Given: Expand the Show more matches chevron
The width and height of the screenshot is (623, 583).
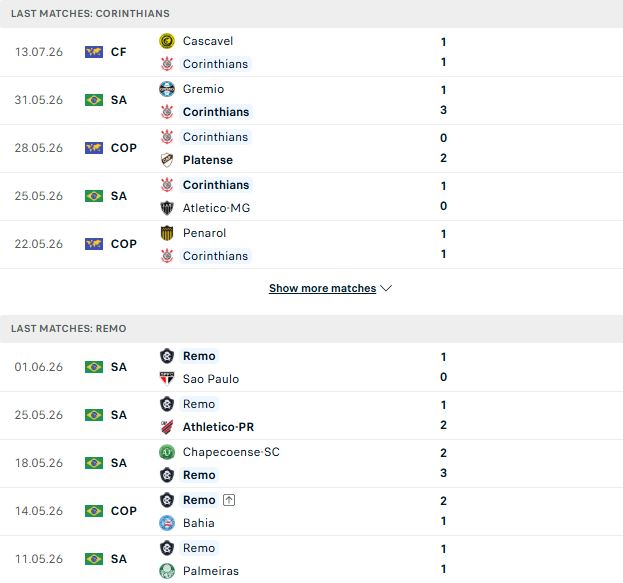Looking at the screenshot, I should point(386,288).
